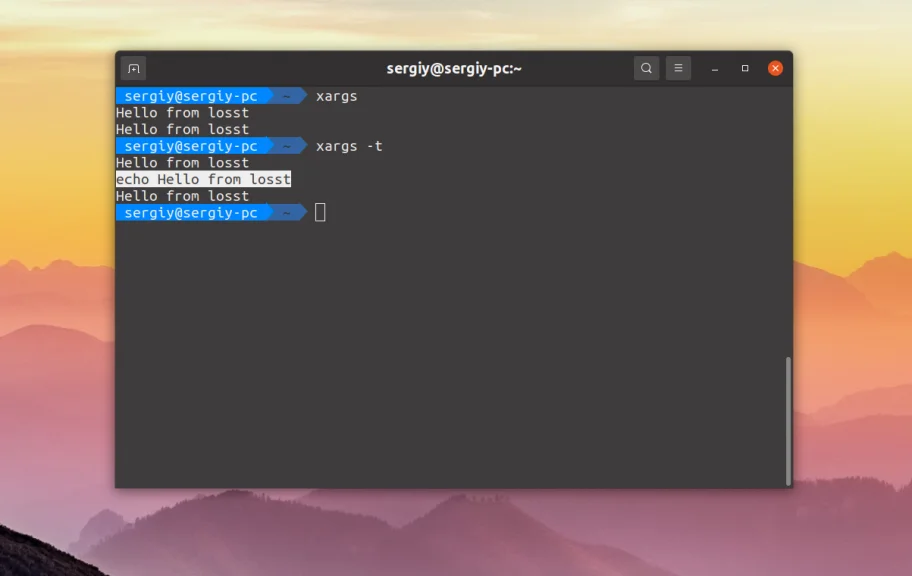912x576 pixels.
Task: Click the highlighted echo Hello from losst line
Action: coord(203,178)
